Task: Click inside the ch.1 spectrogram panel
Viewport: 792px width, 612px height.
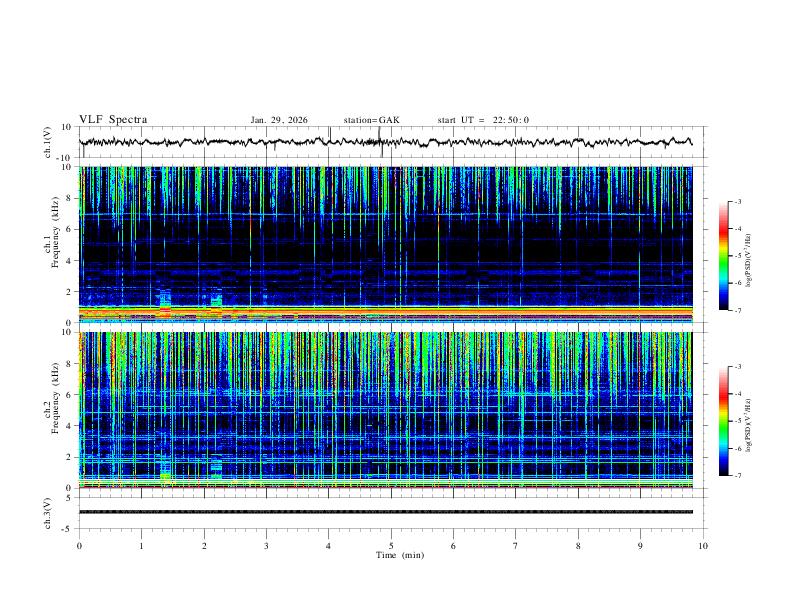Action: tap(385, 244)
